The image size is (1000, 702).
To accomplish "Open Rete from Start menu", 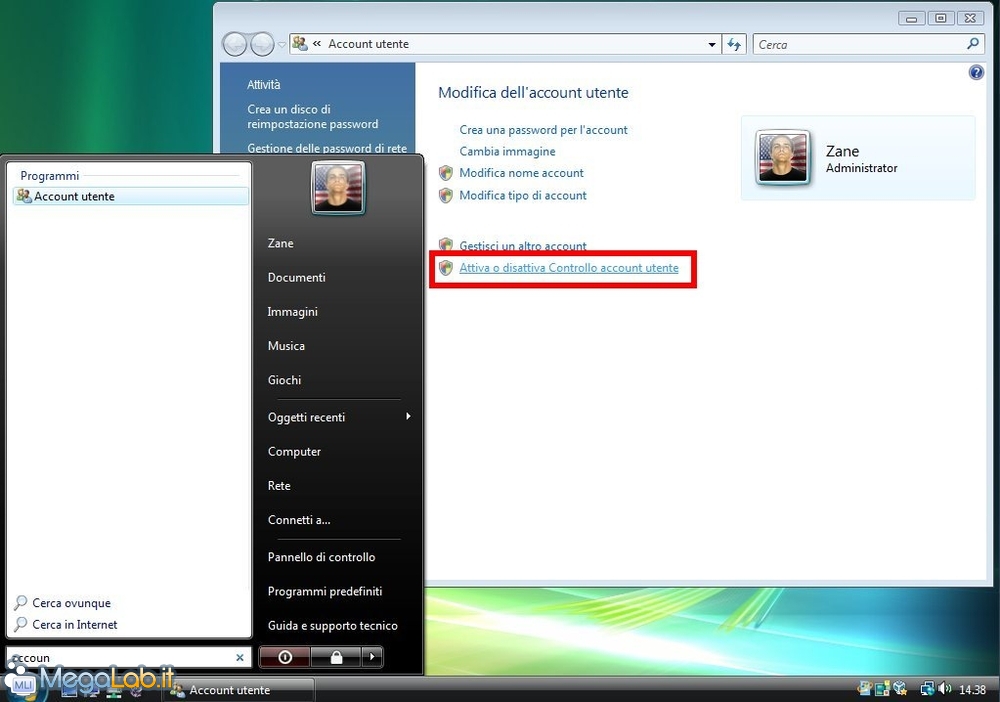I will [x=279, y=486].
